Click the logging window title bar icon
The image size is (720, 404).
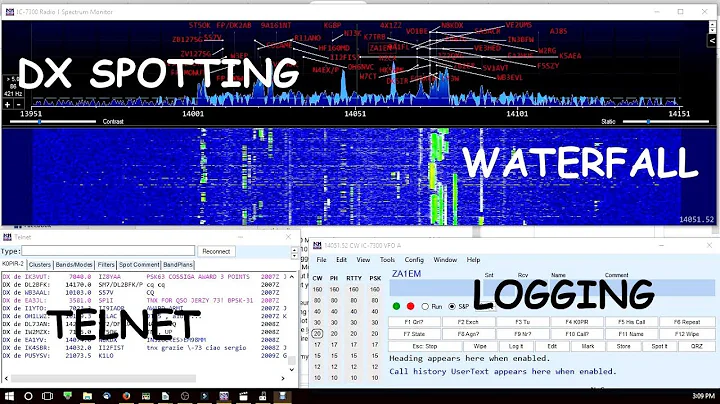tap(317, 246)
